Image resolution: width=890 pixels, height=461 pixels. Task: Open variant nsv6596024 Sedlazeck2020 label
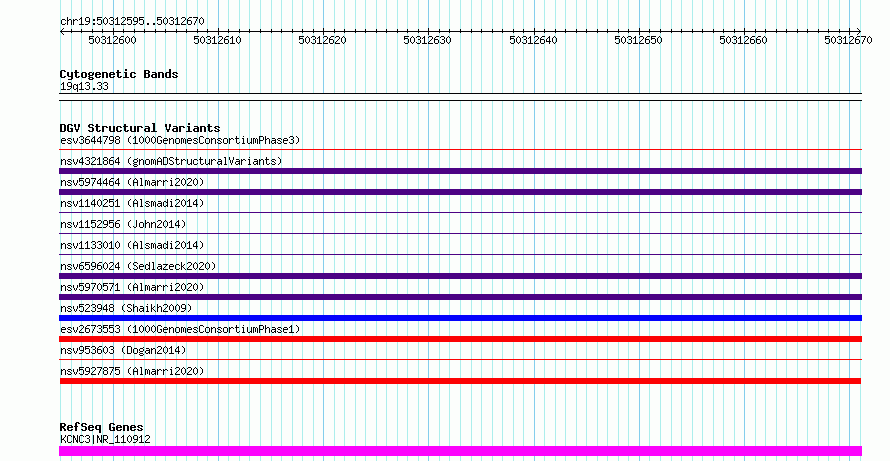[138, 266]
